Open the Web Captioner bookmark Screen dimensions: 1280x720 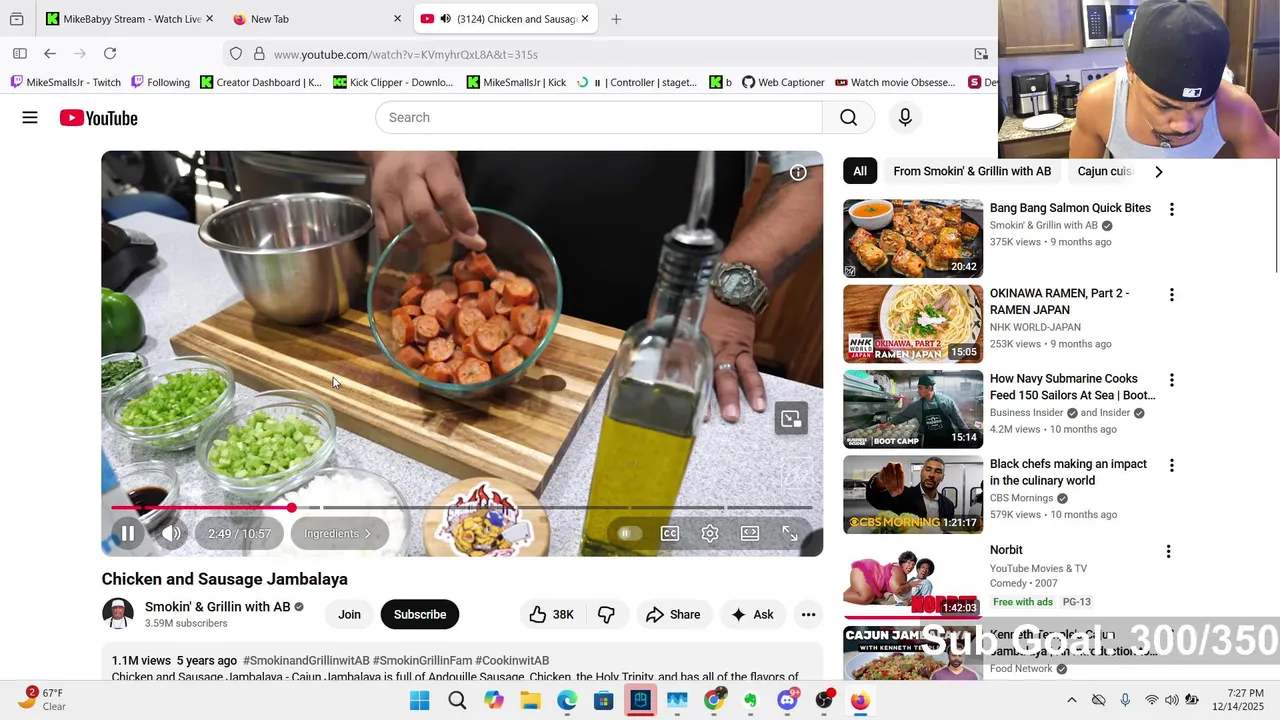pyautogui.click(x=783, y=82)
